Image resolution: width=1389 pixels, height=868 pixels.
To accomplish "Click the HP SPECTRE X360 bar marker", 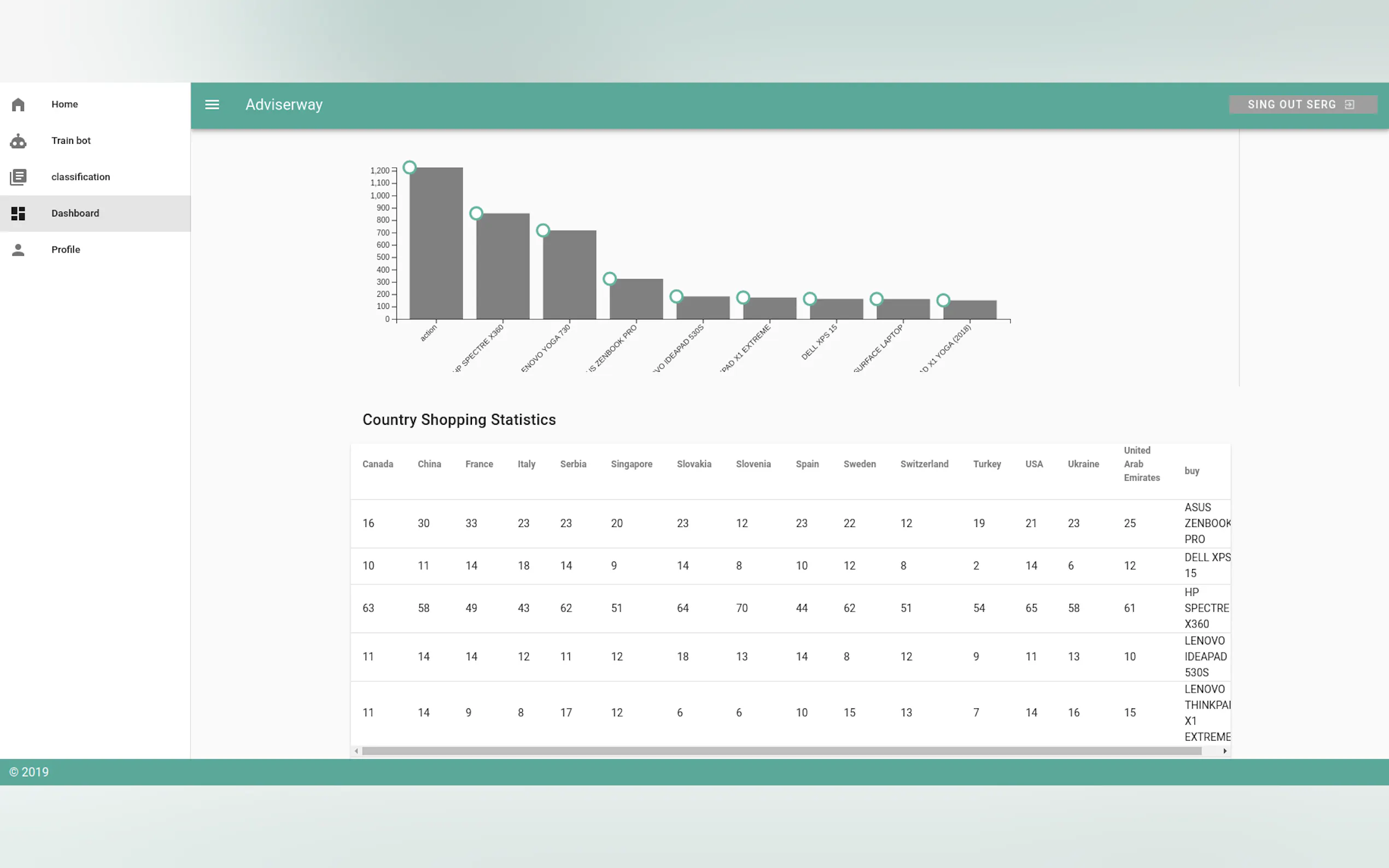I will (476, 214).
